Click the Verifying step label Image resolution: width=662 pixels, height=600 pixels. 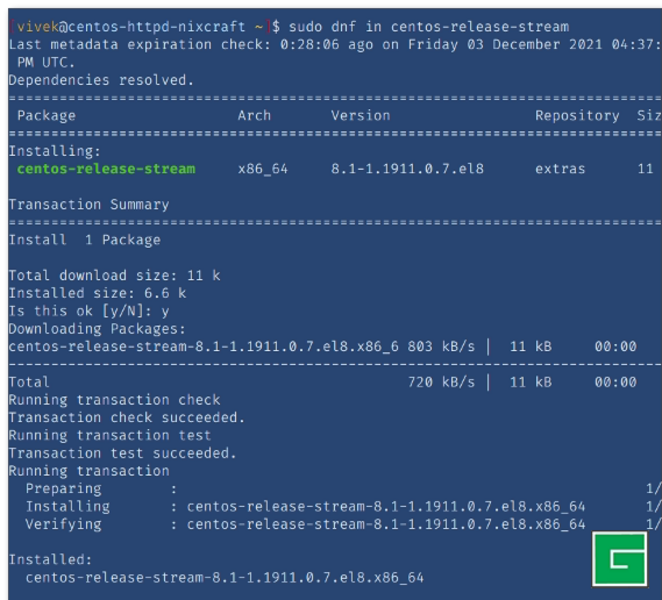point(63,524)
